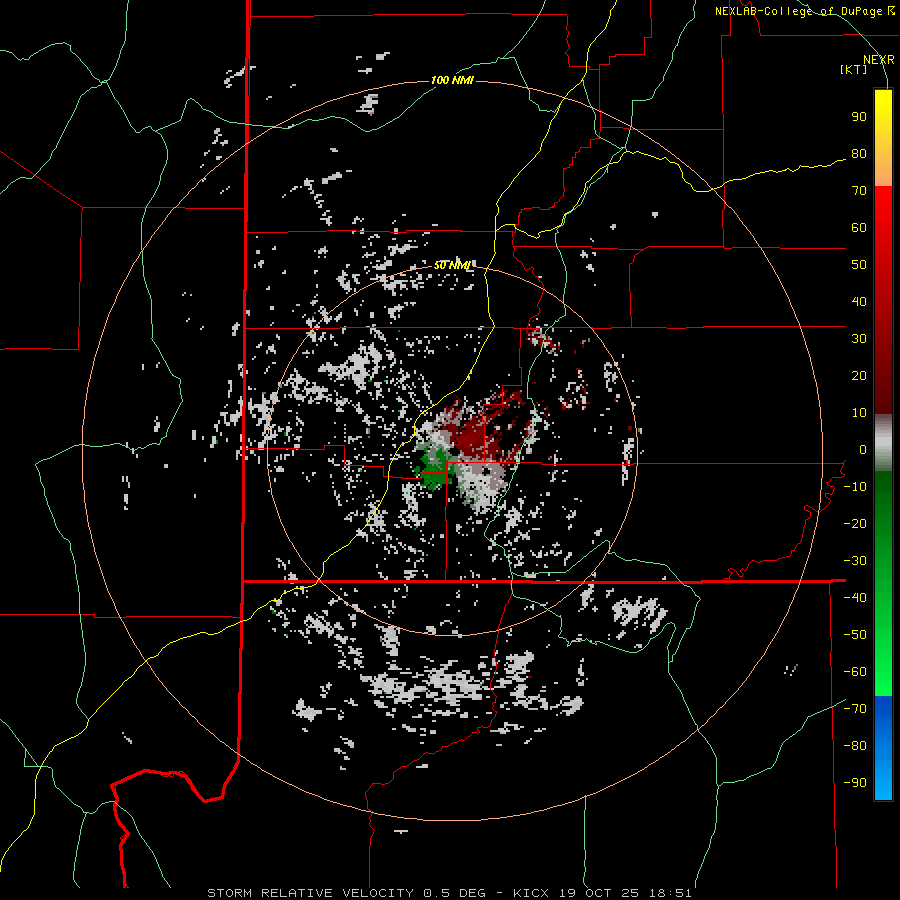Screen dimensions: 900x900
Task: Click the [KT] units label
Action: click(x=854, y=69)
